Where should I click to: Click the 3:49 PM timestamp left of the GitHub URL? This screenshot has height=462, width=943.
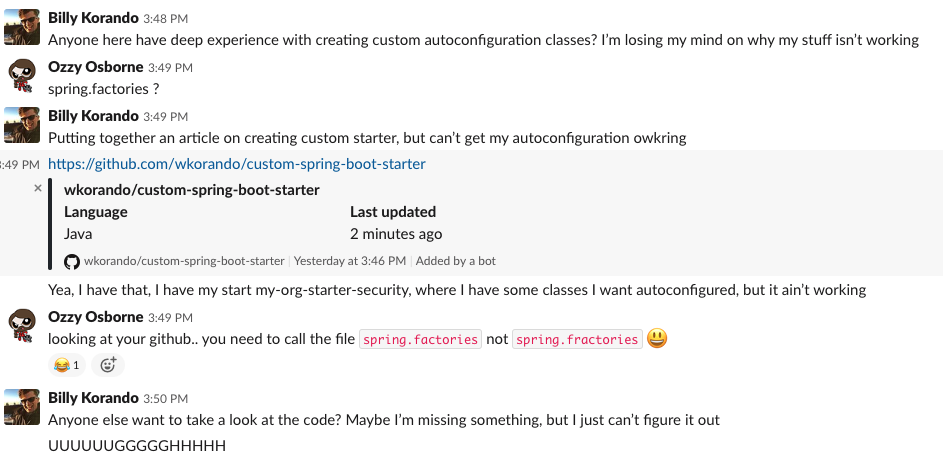[x=20, y=165]
